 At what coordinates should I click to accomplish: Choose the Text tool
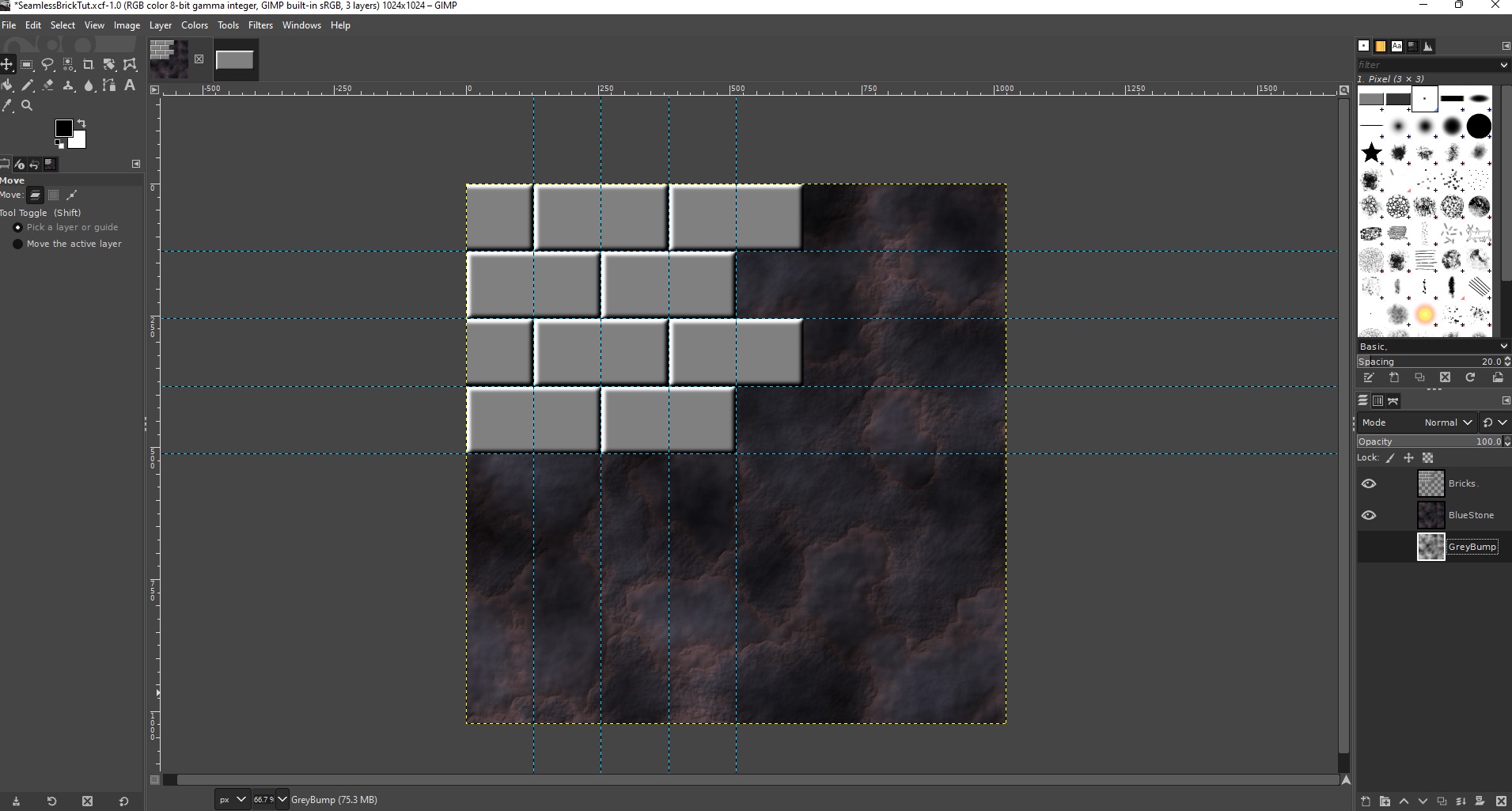pos(130,85)
